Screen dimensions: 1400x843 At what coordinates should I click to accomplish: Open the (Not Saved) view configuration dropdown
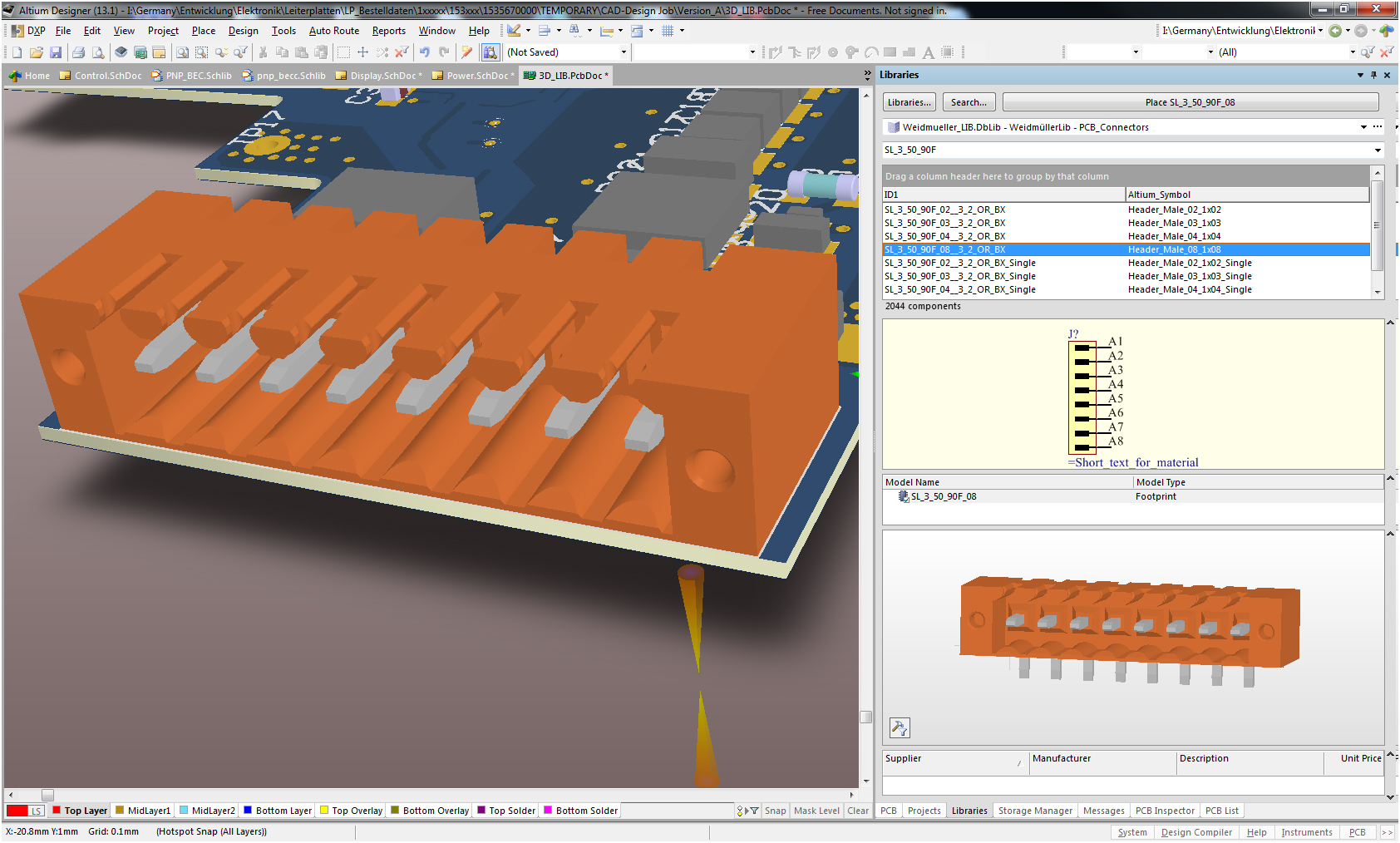[624, 52]
